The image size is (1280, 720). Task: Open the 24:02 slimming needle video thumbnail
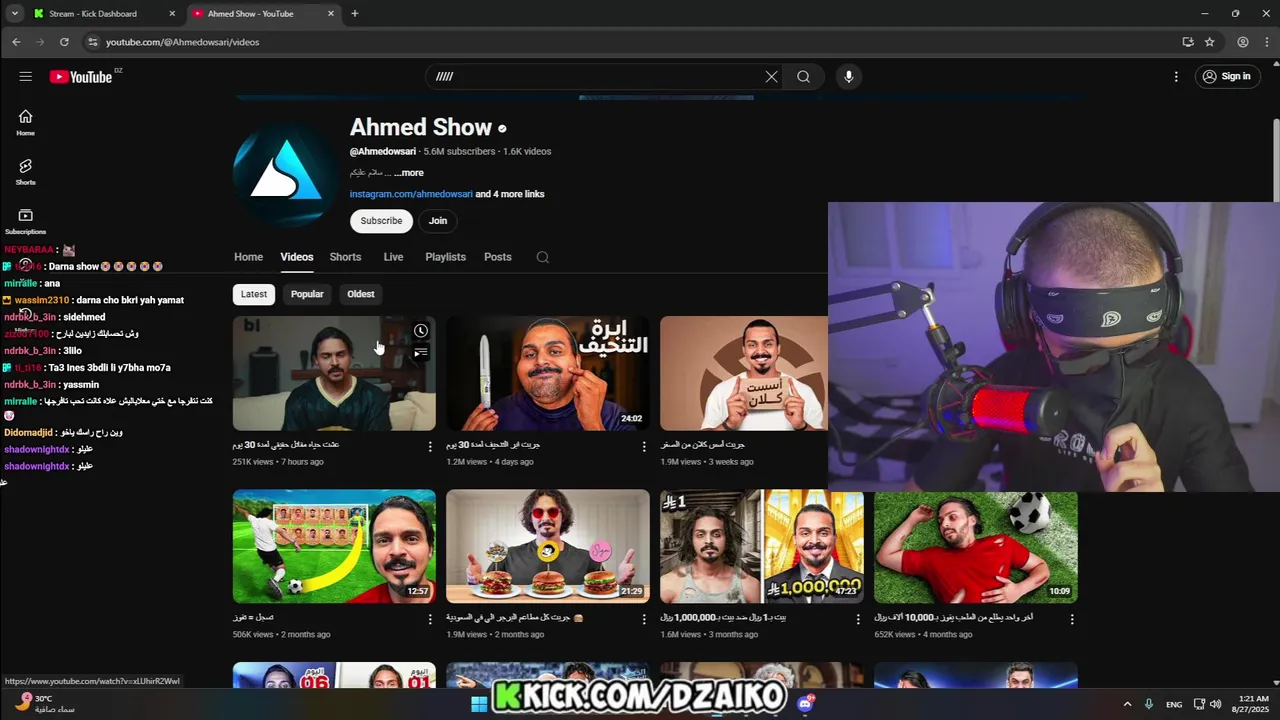pos(547,373)
